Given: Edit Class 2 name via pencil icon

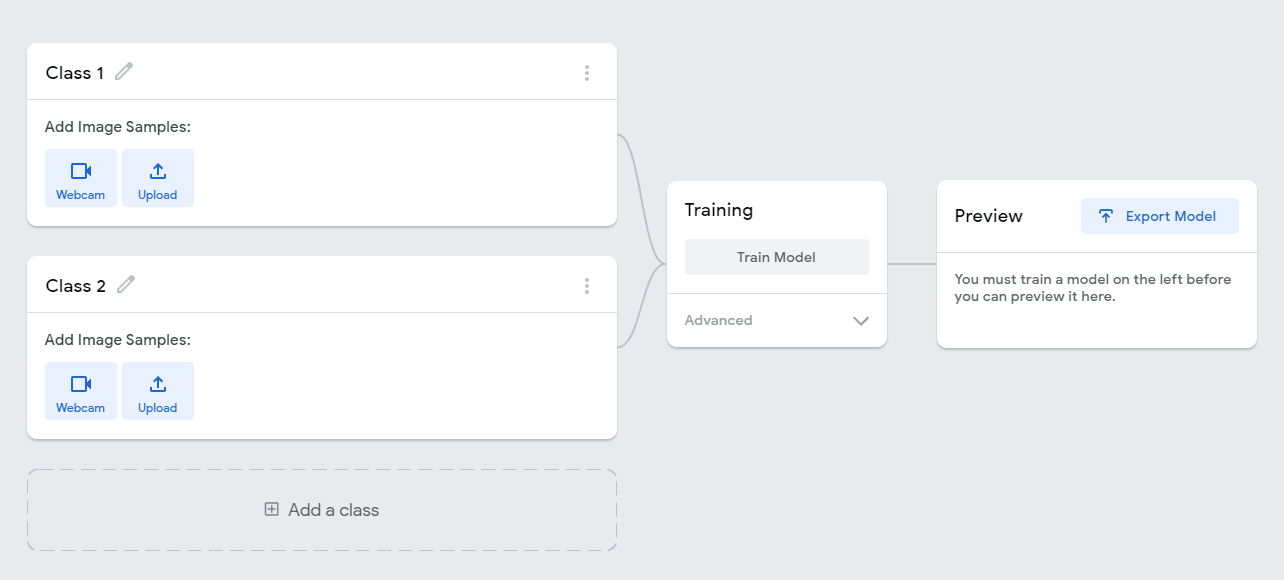Looking at the screenshot, I should 125,285.
